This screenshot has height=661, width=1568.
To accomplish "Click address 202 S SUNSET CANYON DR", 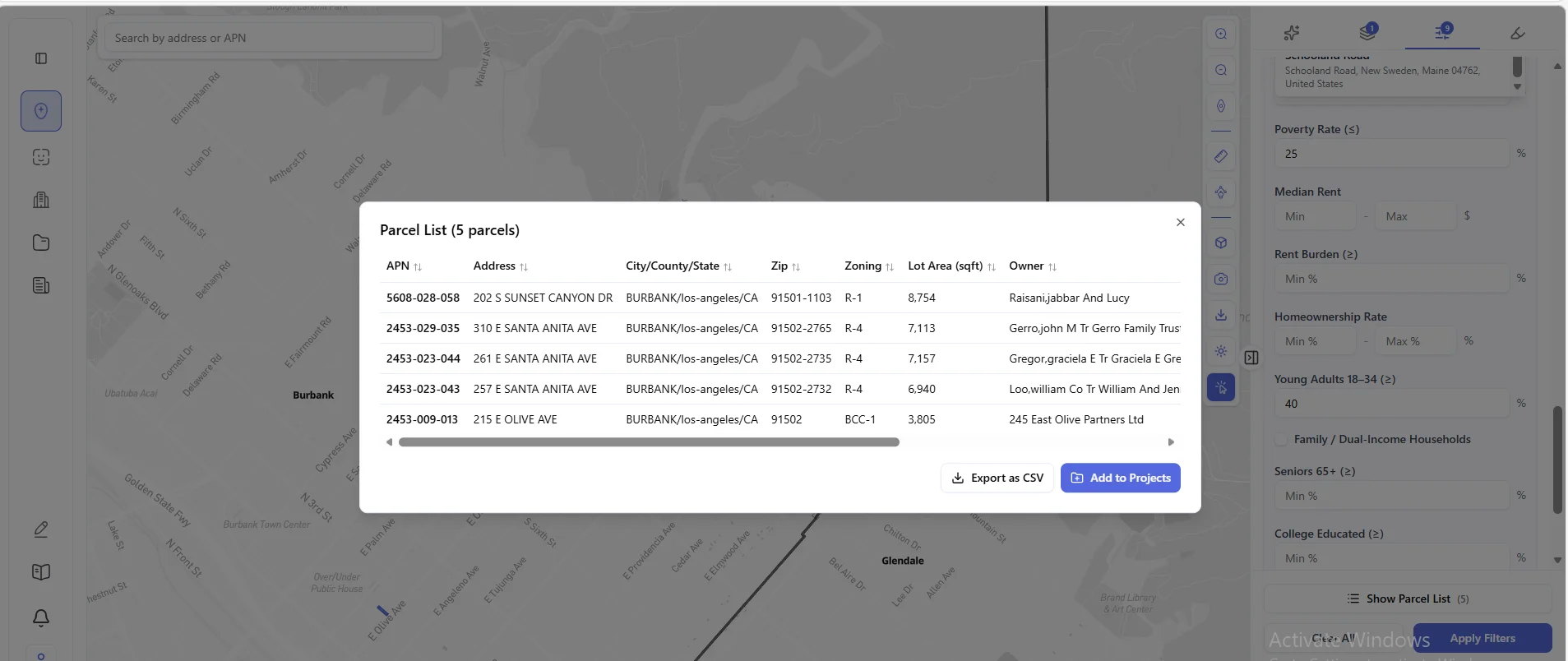I will pos(543,298).
